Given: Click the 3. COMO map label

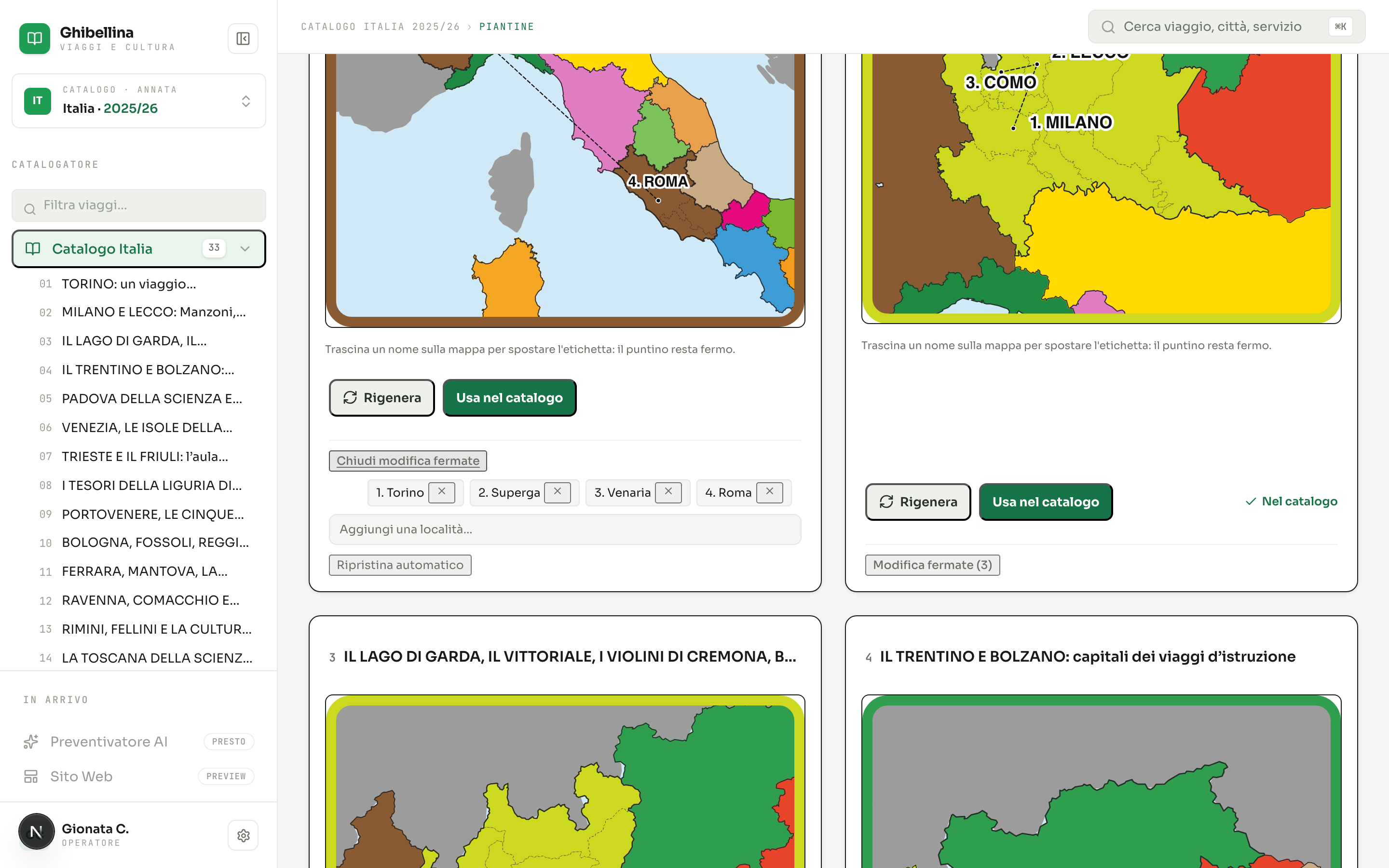Looking at the screenshot, I should [1001, 82].
